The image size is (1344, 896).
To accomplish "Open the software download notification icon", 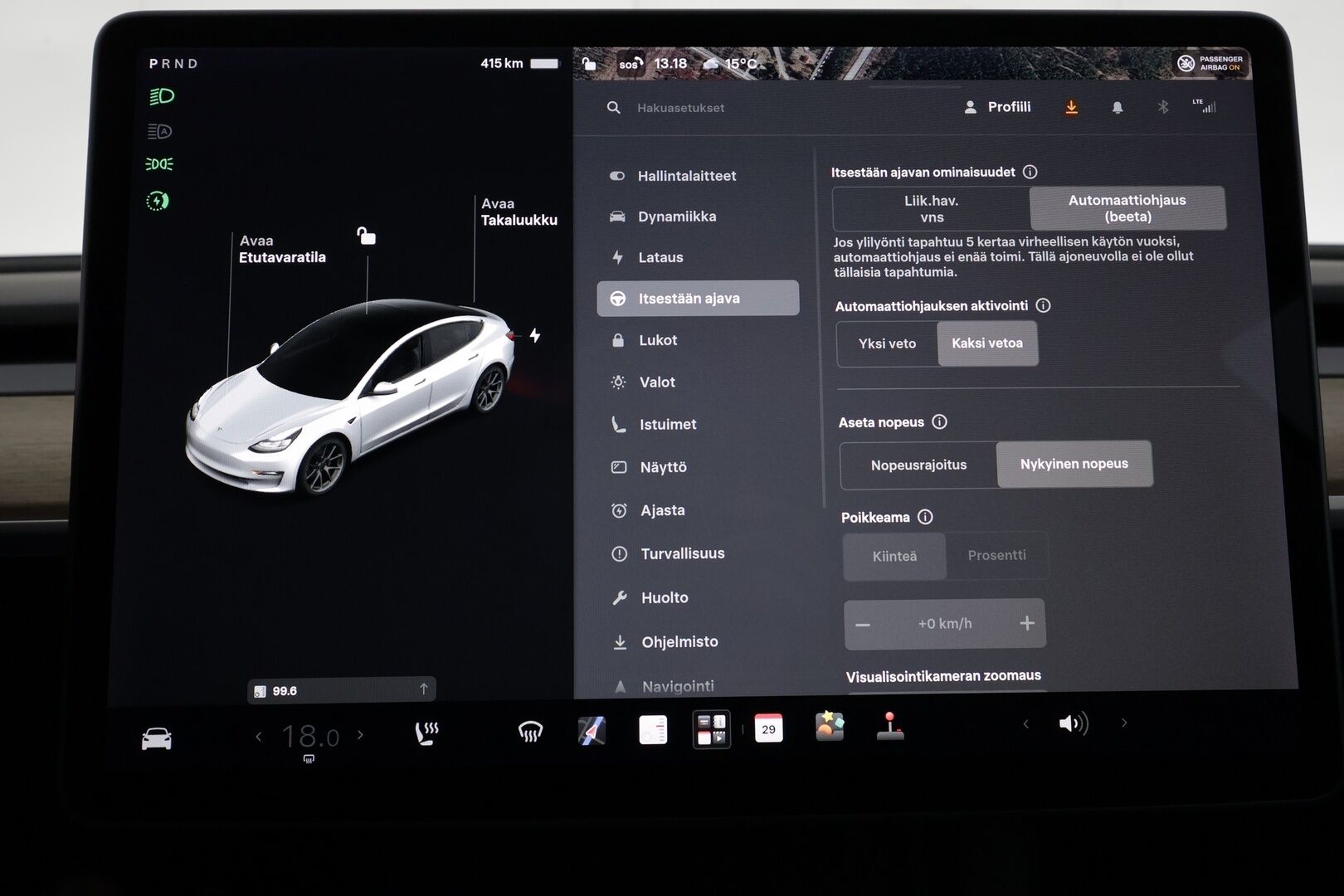I will [x=1071, y=108].
